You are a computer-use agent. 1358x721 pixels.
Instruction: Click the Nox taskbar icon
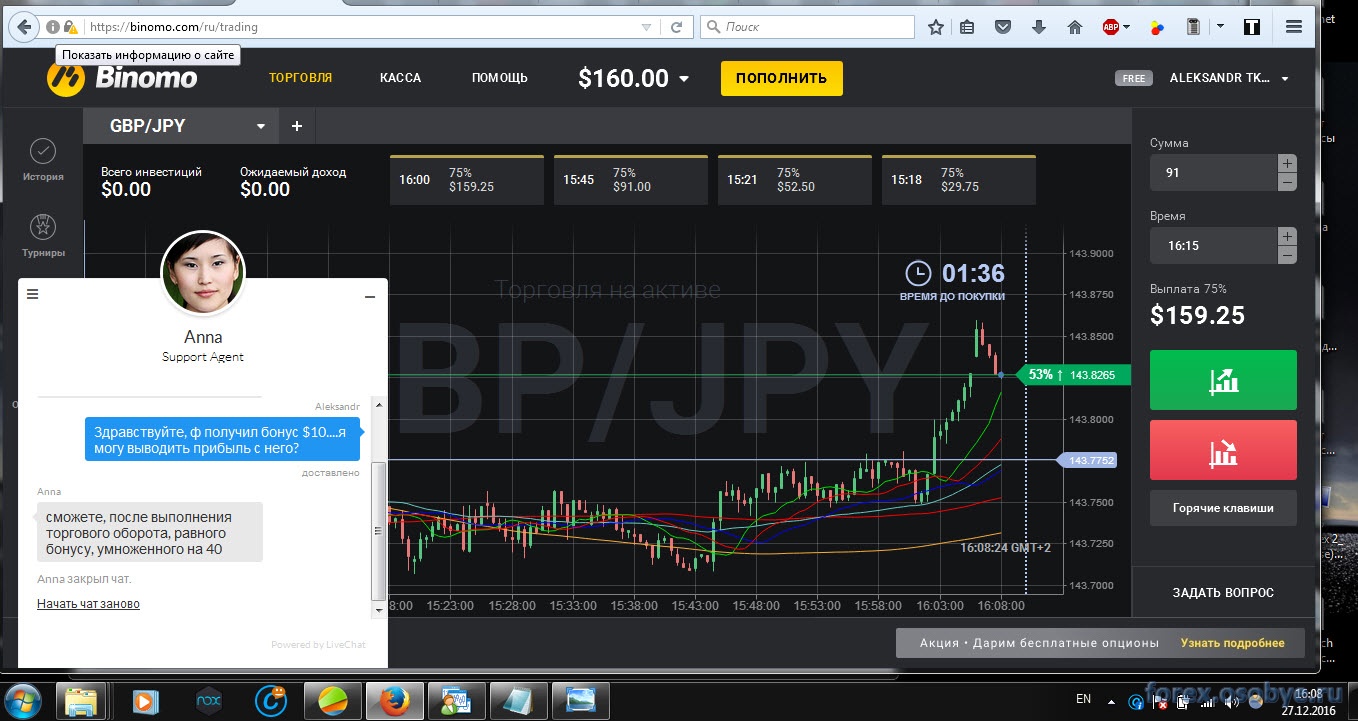[208, 700]
